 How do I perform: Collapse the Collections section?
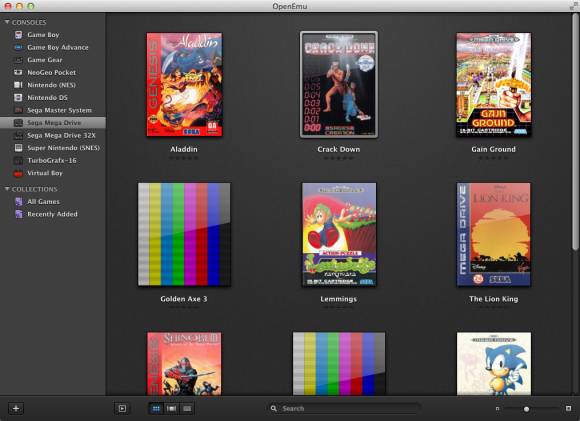[7, 189]
